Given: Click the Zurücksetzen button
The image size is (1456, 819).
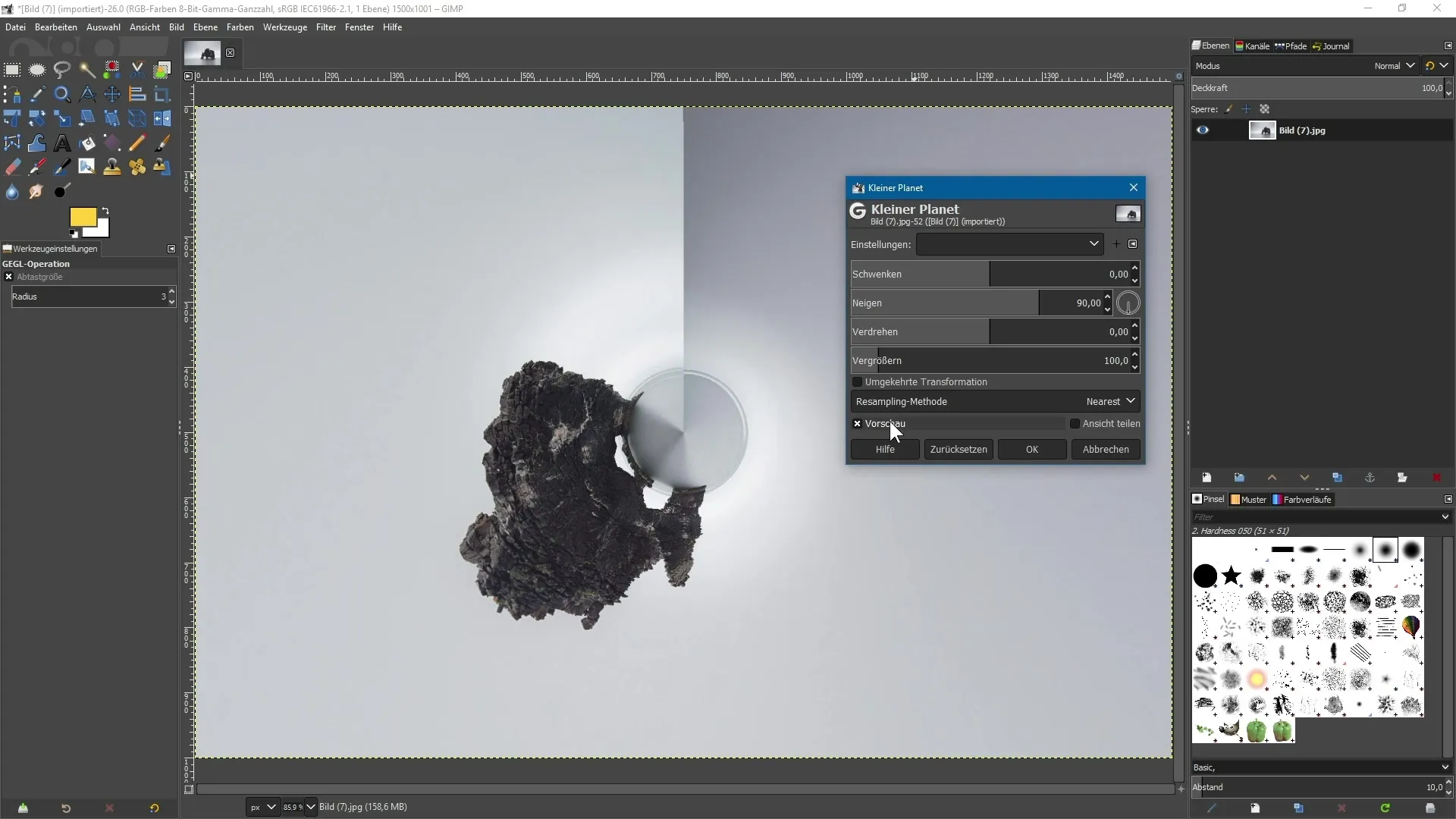Looking at the screenshot, I should [959, 450].
